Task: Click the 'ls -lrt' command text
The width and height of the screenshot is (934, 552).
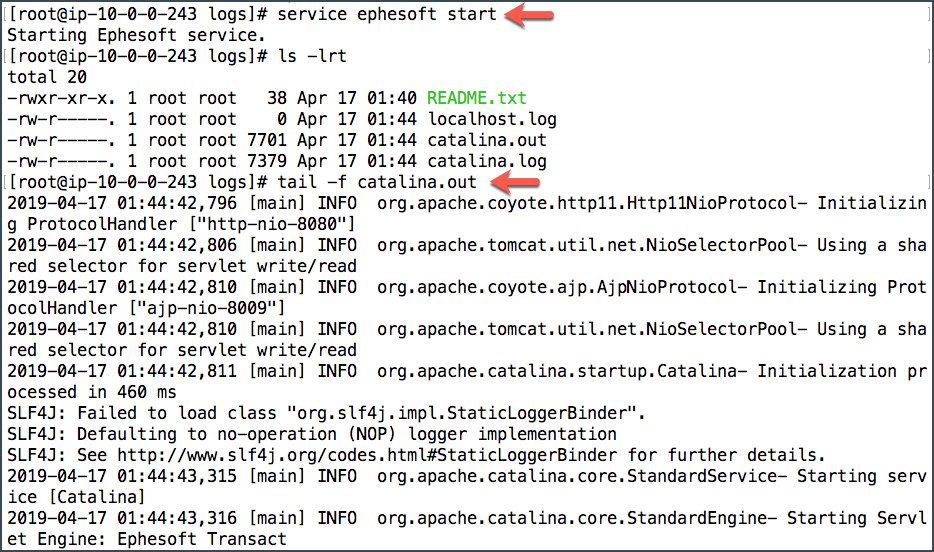Action: [x=312, y=56]
